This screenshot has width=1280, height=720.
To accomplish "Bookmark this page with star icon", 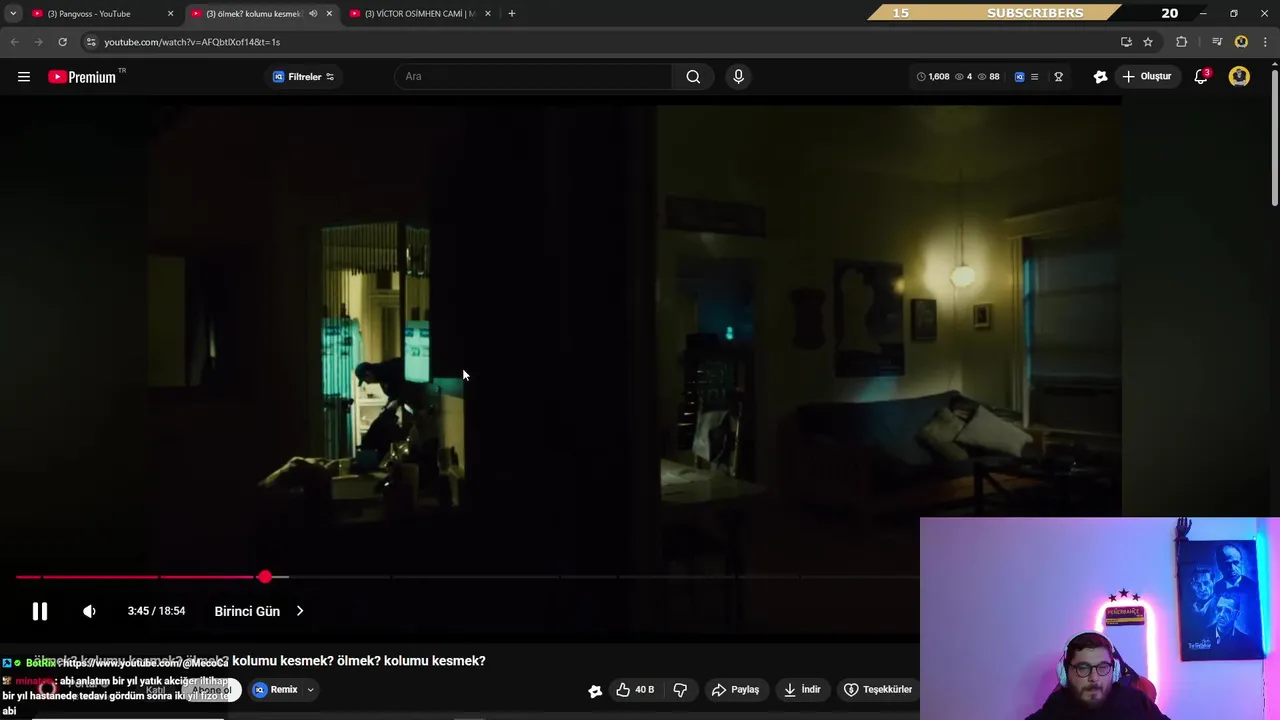I will [x=1148, y=42].
